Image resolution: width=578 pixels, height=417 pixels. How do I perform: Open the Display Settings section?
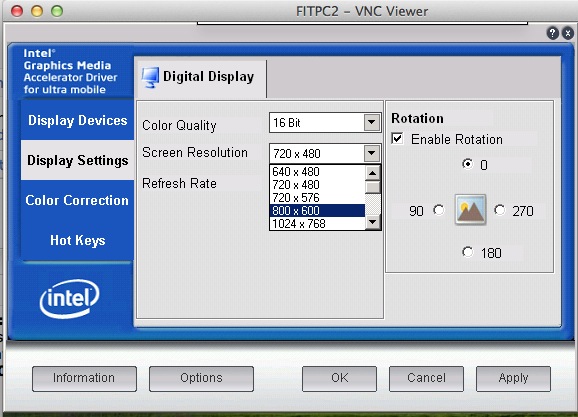77,160
